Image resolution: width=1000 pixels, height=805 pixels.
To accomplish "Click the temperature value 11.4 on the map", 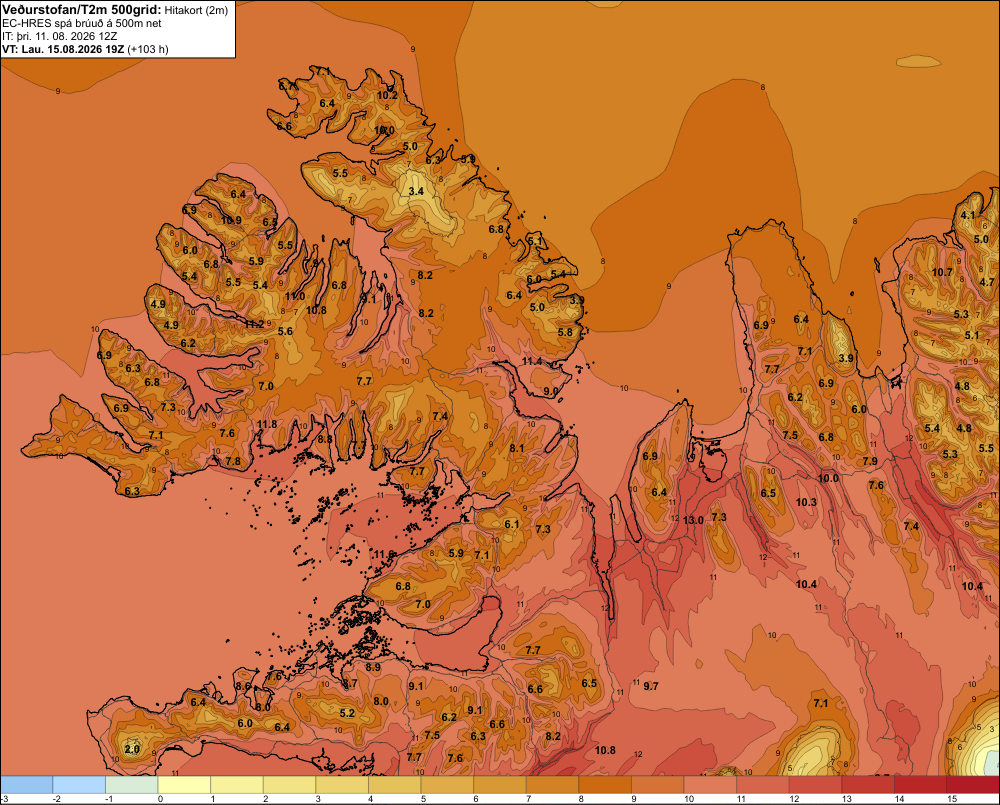I will (x=532, y=362).
